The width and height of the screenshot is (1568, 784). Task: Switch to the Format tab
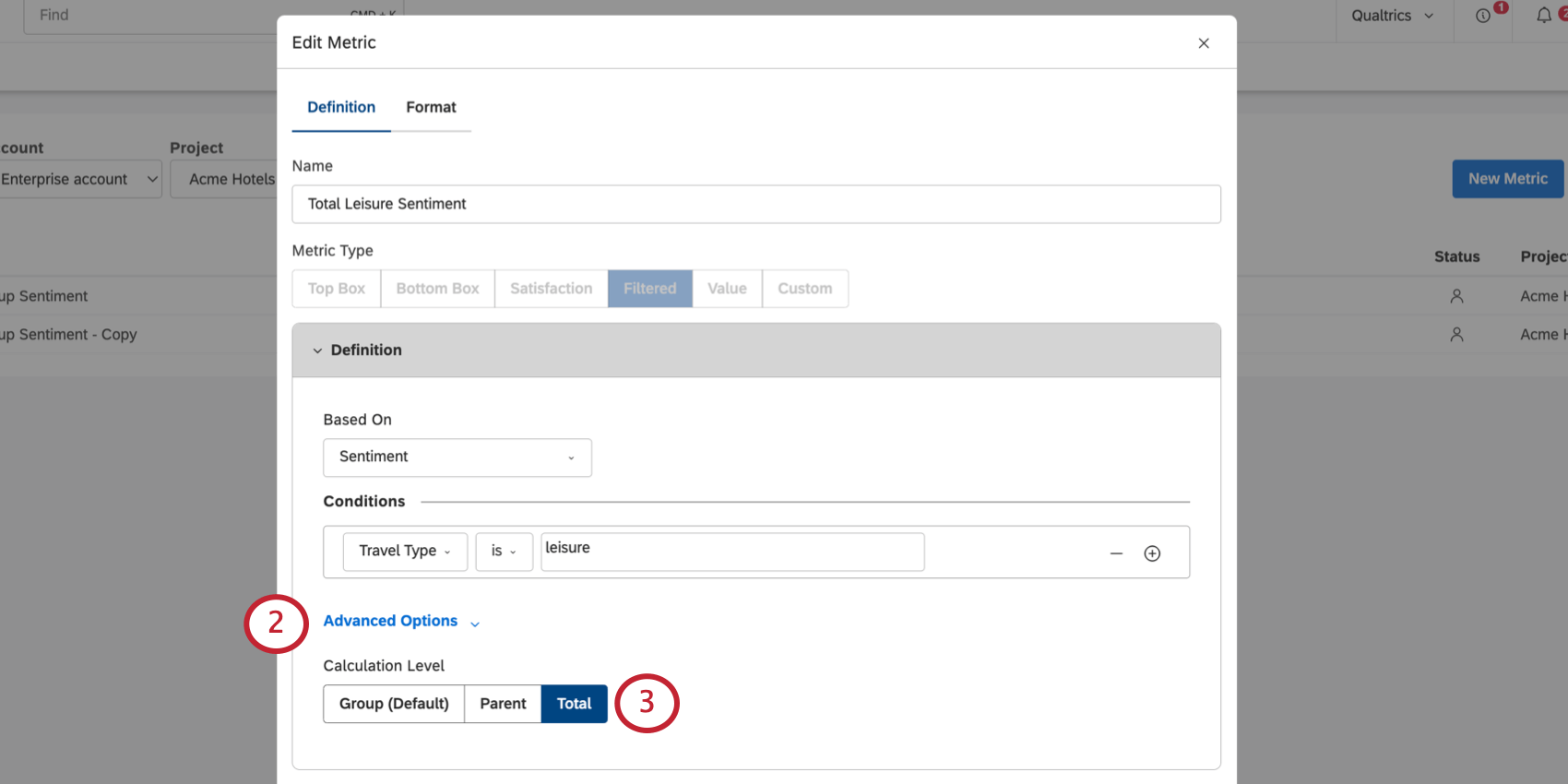(x=431, y=107)
